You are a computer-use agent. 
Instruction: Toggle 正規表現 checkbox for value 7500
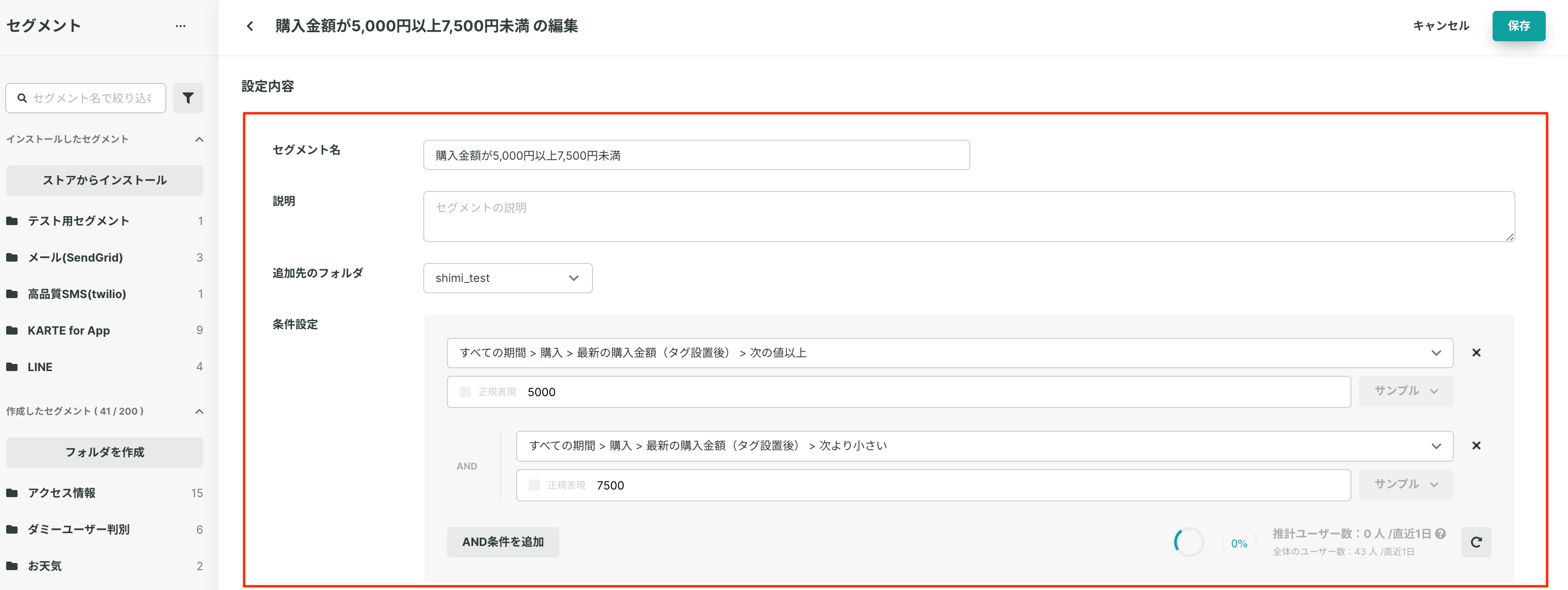(534, 485)
